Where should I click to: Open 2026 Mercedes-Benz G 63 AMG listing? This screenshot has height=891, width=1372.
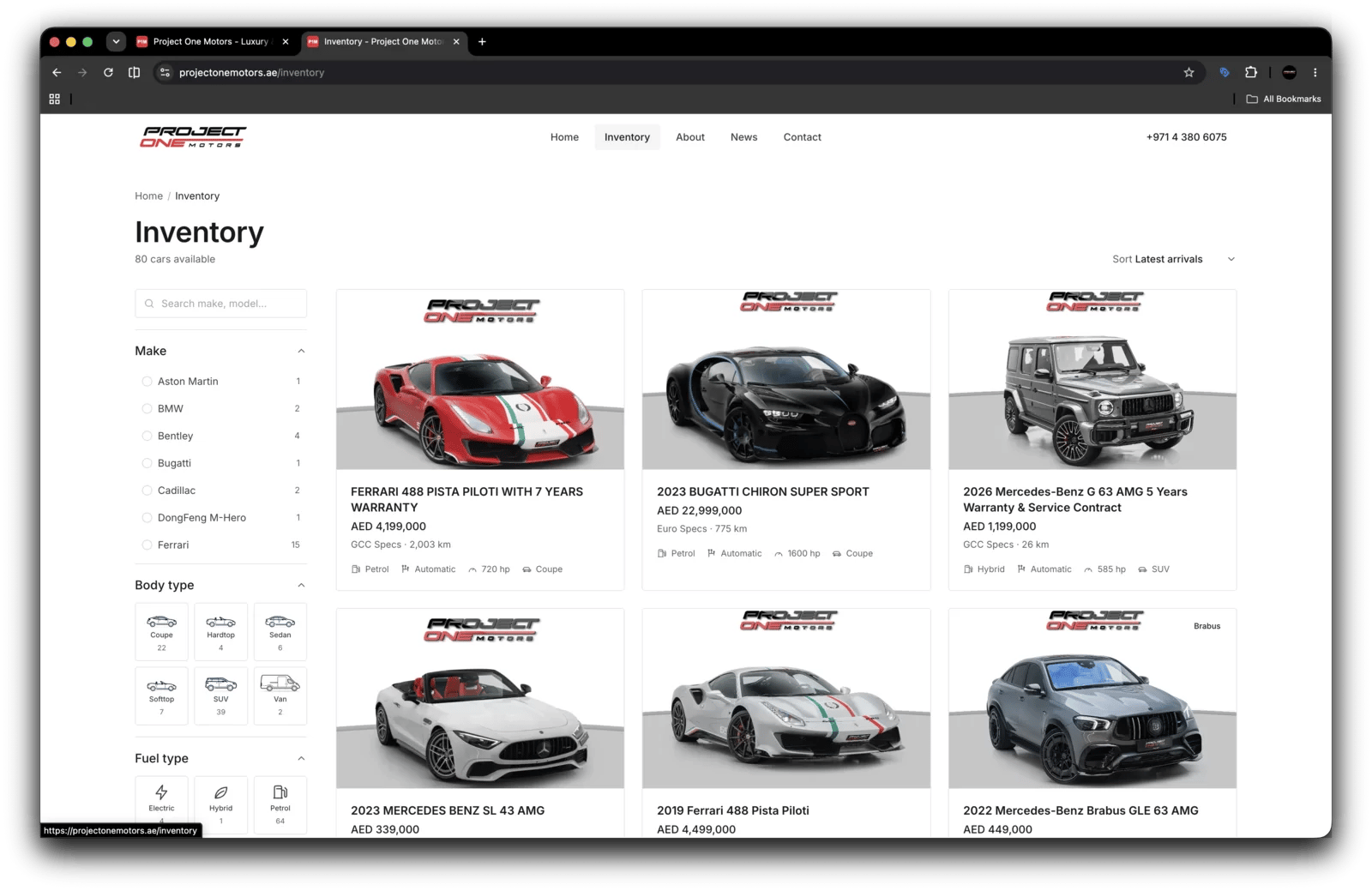pyautogui.click(x=1074, y=499)
